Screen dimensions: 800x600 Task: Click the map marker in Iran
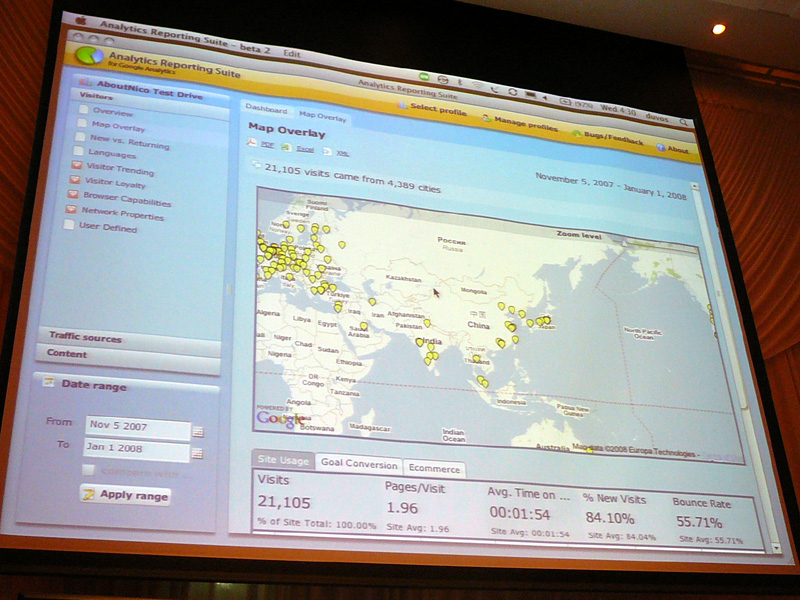point(372,302)
